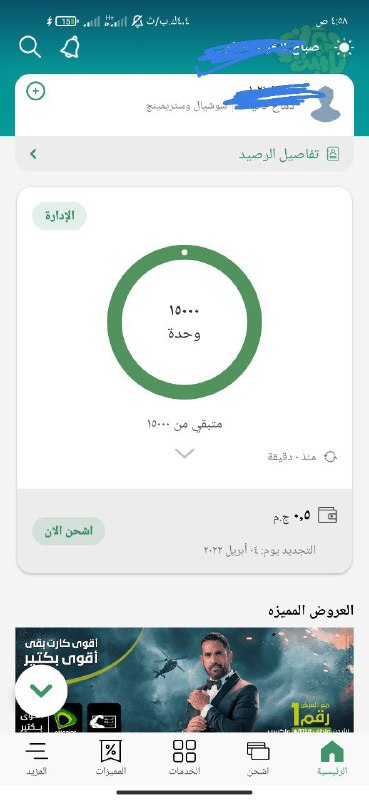The height and width of the screenshot is (800, 369).
Task: Open the search magnifier icon
Action: (30, 47)
